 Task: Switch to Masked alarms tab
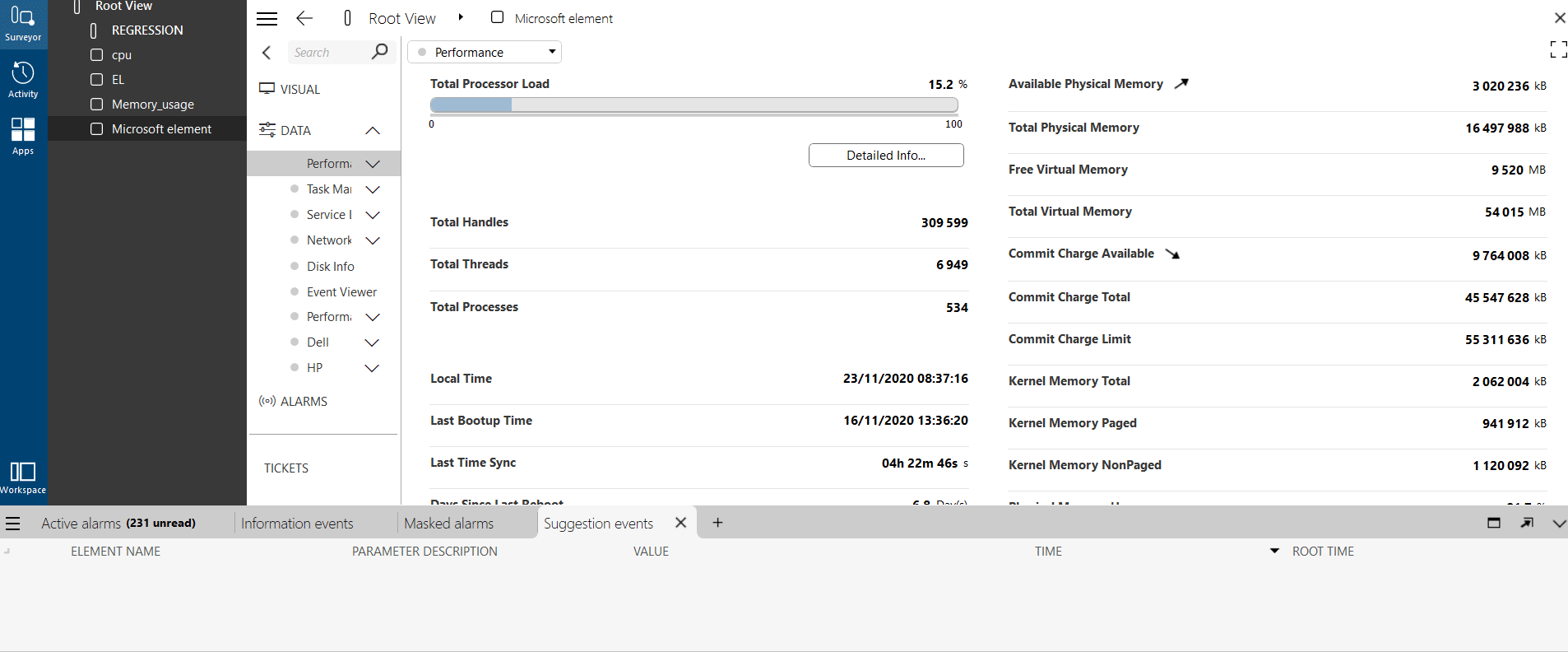449,523
